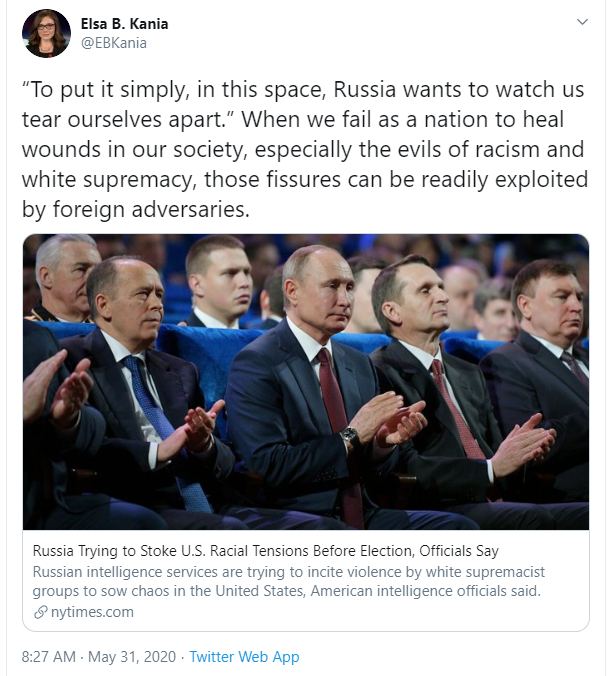The width and height of the screenshot is (613, 676).
Task: Open the Twitter Web App source link
Action: (x=244, y=657)
